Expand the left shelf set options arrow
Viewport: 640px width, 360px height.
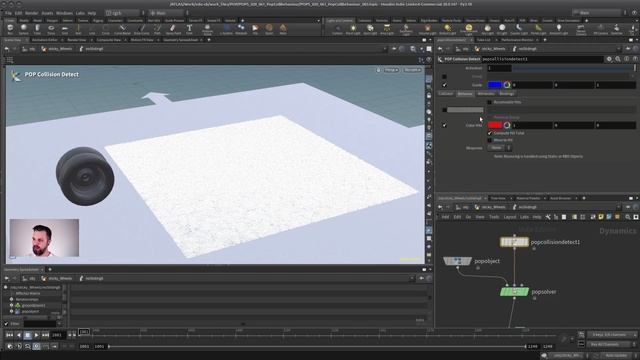[x=318, y=20]
